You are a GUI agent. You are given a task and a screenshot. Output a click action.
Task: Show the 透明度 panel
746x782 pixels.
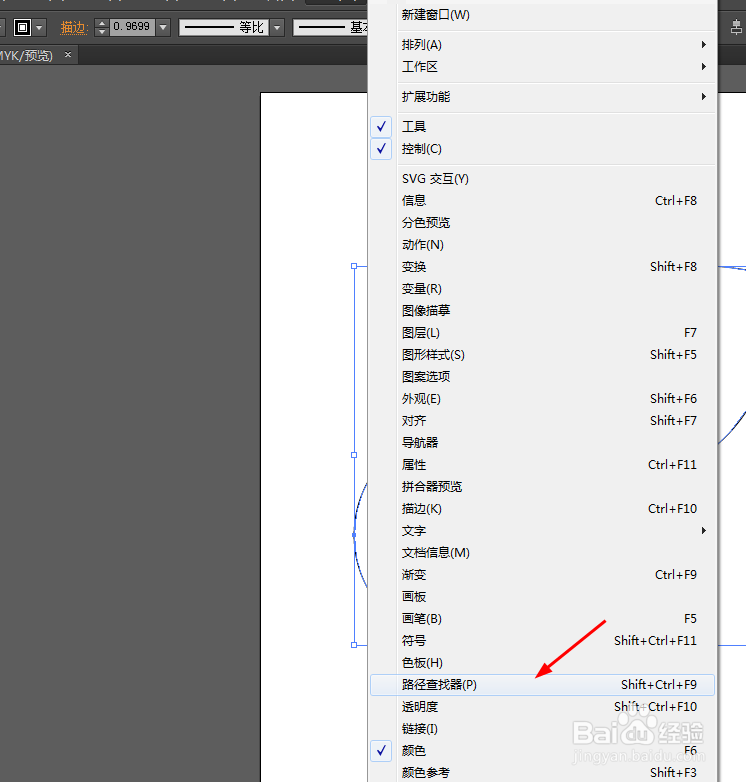pos(543,707)
